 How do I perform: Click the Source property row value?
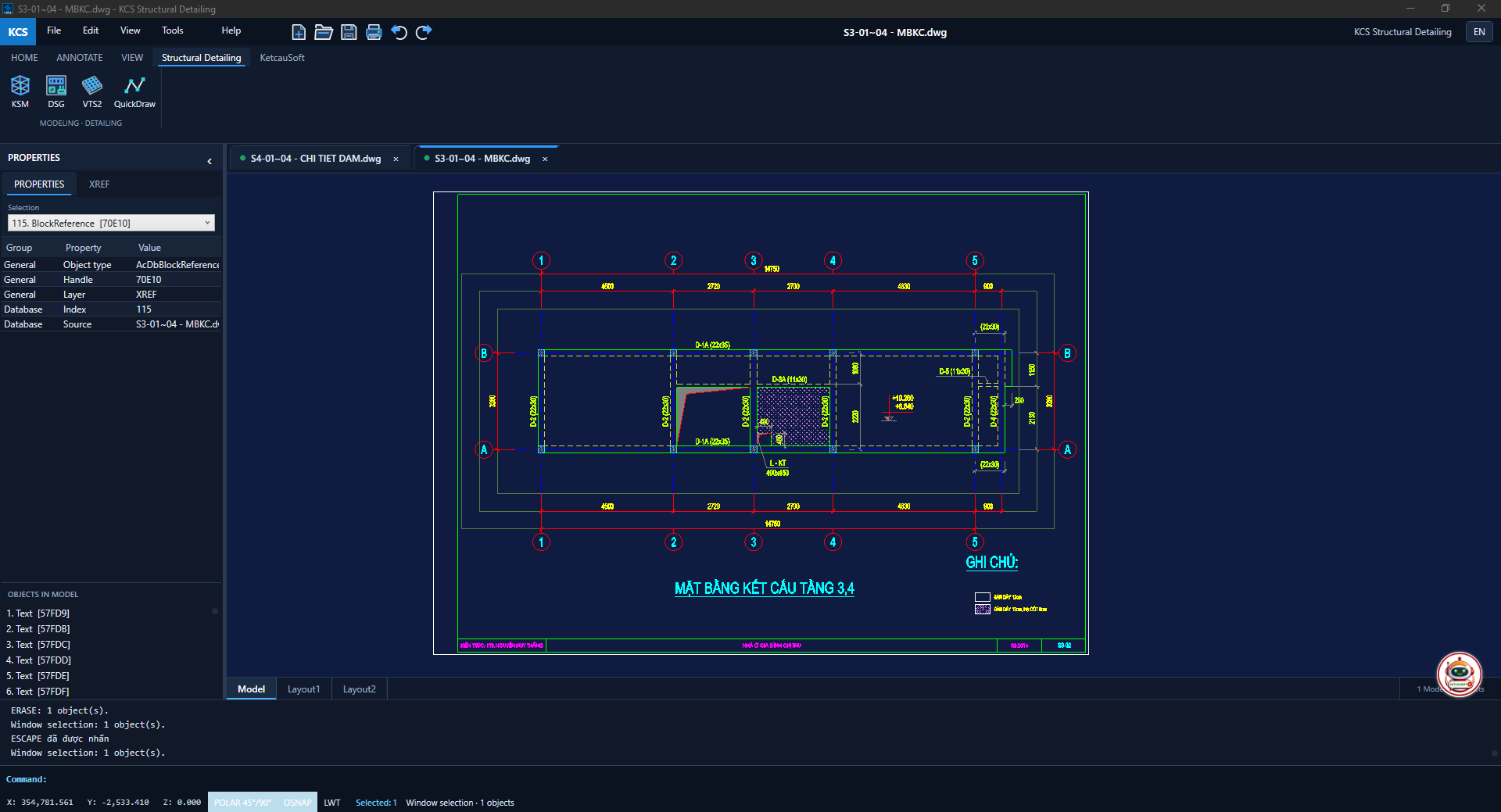pos(177,324)
